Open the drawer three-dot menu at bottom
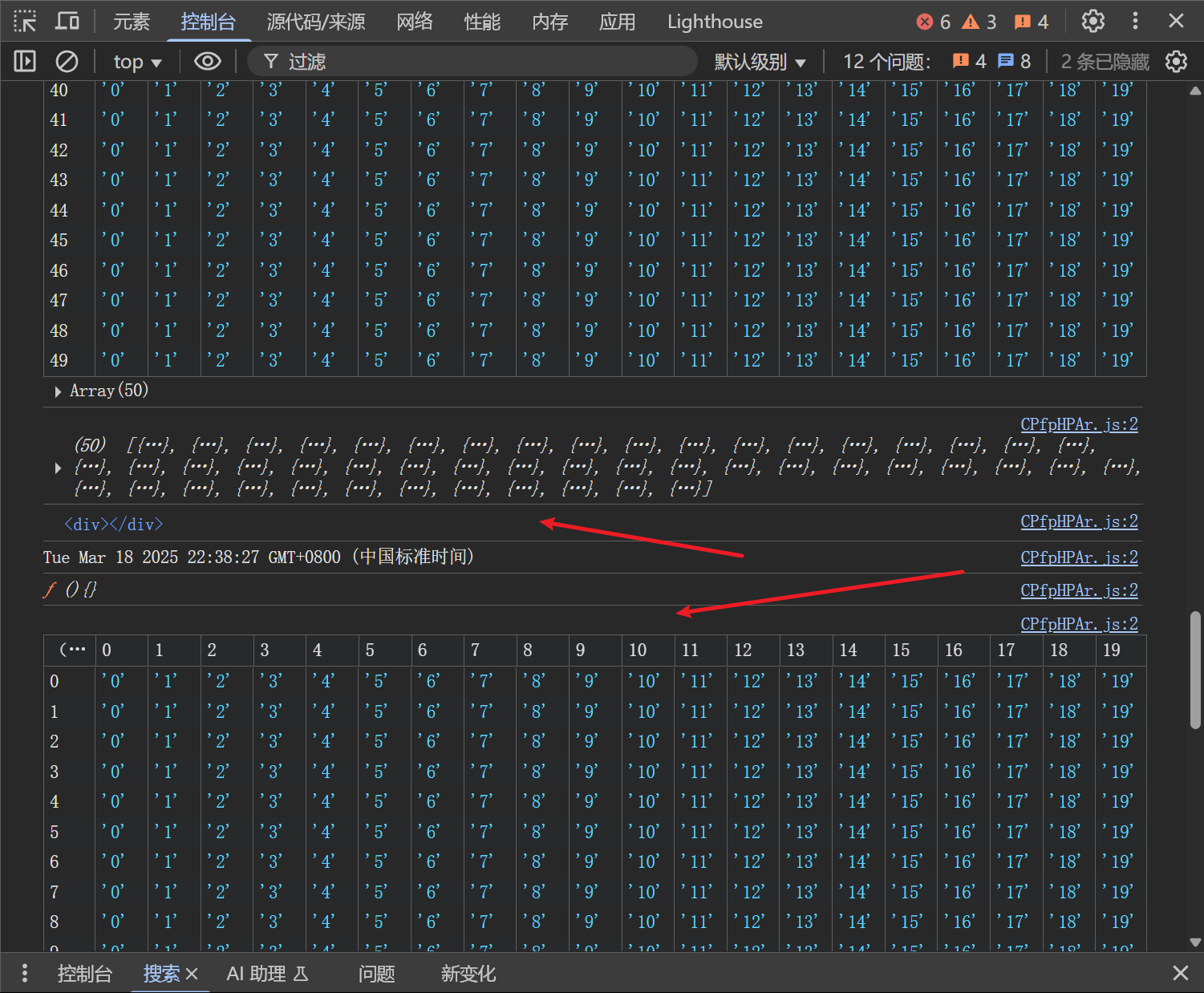The width and height of the screenshot is (1204, 993). tap(25, 973)
